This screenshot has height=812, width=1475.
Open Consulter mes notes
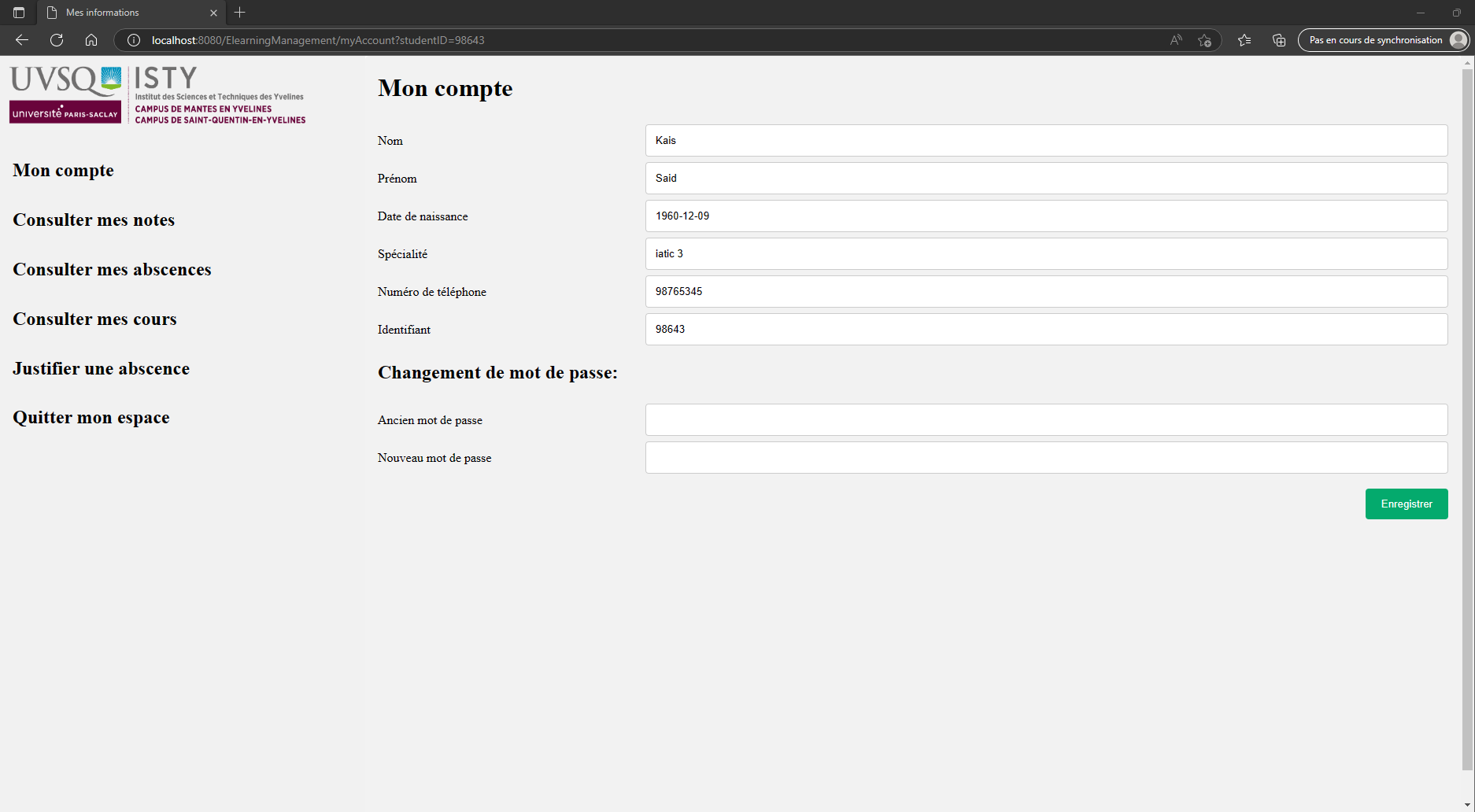tap(93, 220)
